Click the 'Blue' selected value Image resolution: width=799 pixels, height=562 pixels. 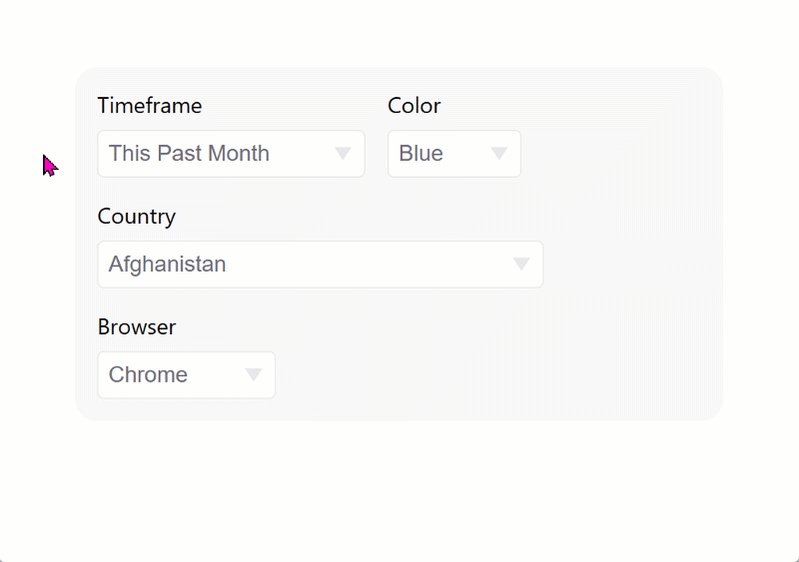421,153
